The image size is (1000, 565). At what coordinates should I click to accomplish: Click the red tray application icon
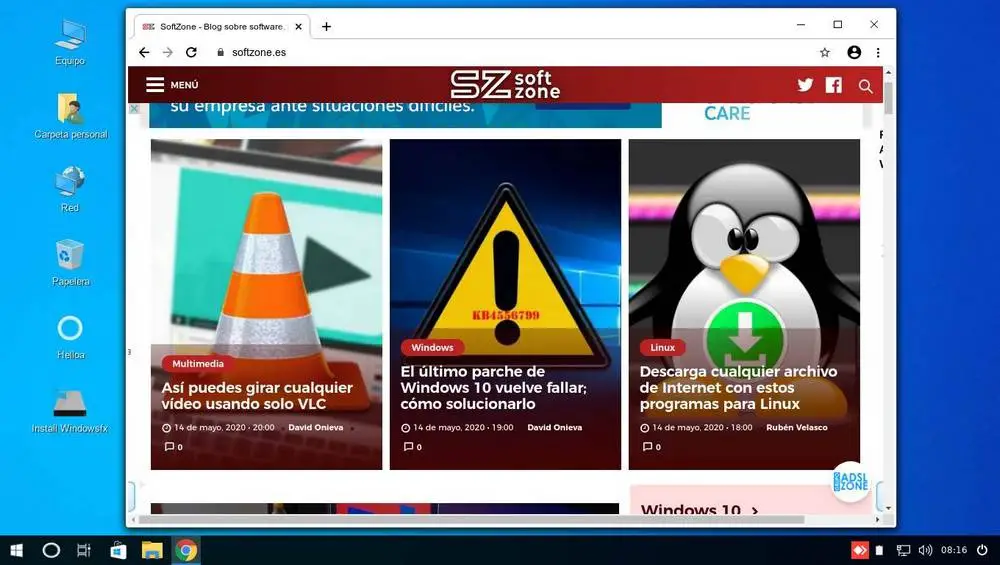point(859,550)
